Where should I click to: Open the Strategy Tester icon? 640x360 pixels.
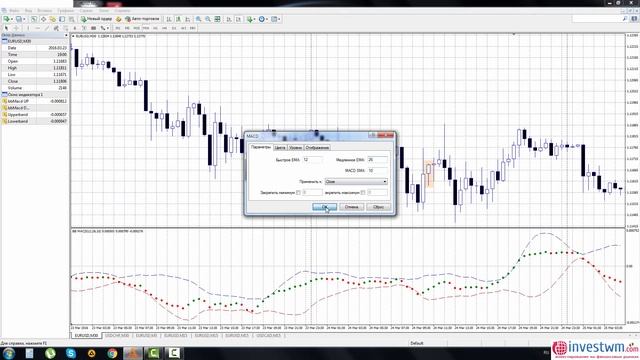pos(71,19)
